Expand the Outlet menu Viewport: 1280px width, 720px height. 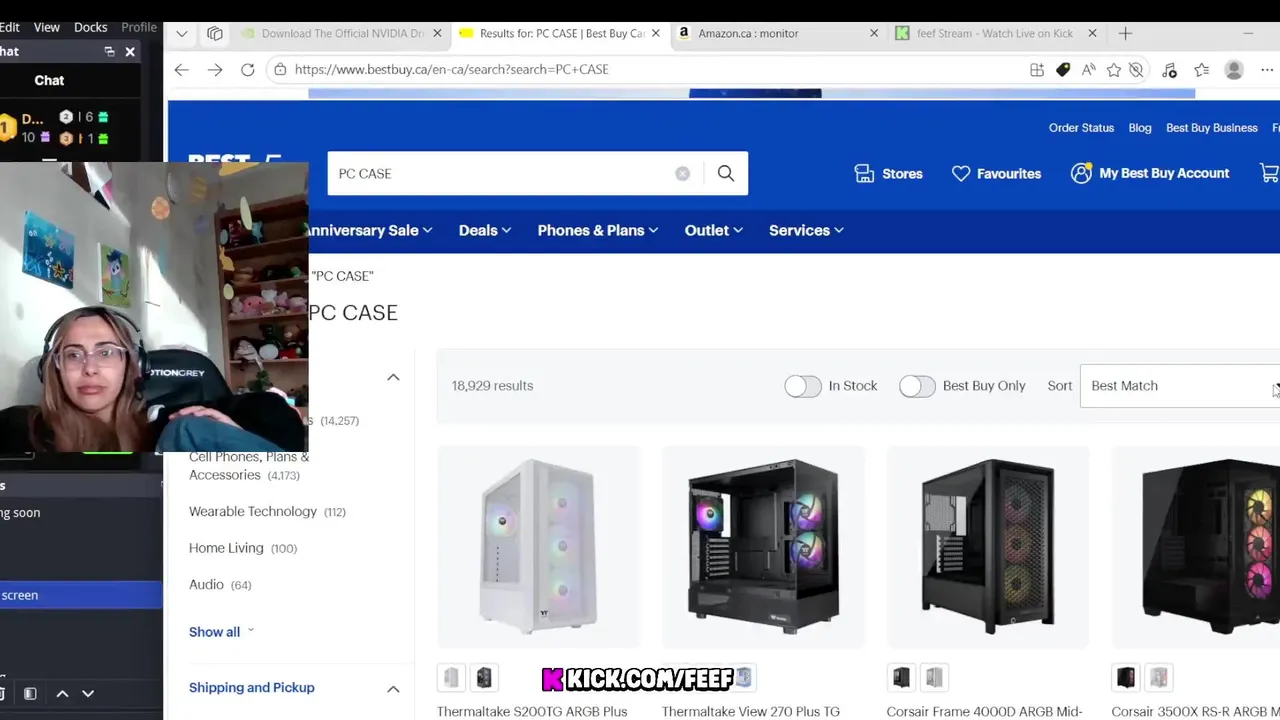click(714, 230)
